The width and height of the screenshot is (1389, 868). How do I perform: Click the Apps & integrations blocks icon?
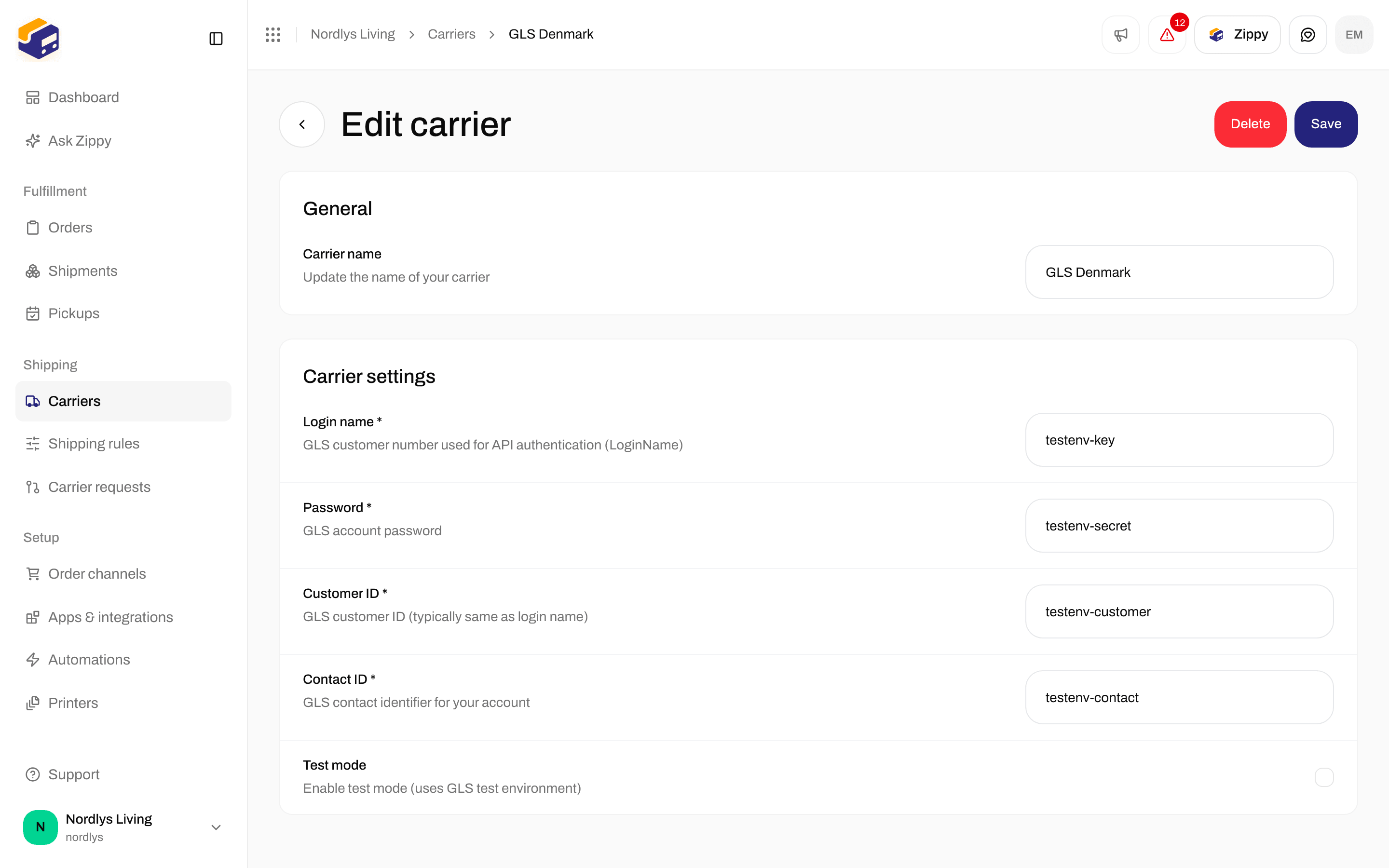pos(33,617)
